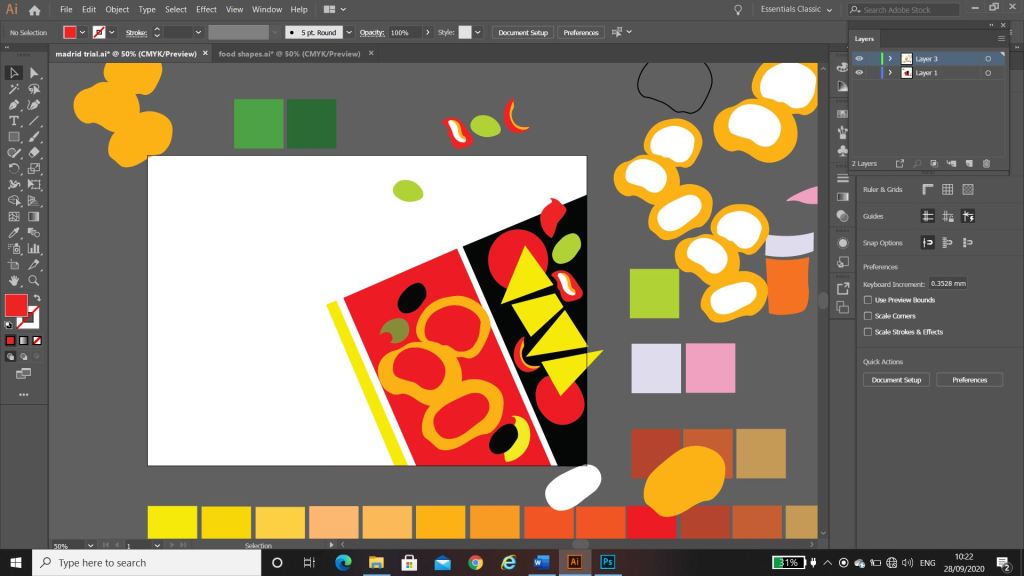This screenshot has width=1024, height=576.
Task: Activate the Zoom tool in toolbar
Action: [34, 281]
